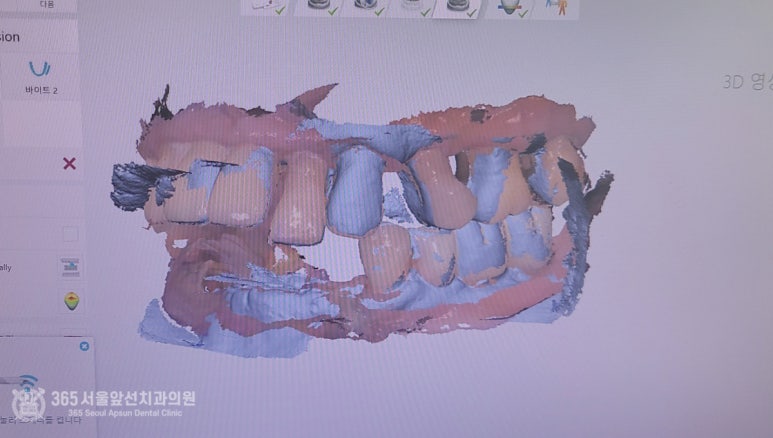Image resolution: width=773 pixels, height=438 pixels.
Task: Select the third scan step icon in top bar
Action: 365,6
